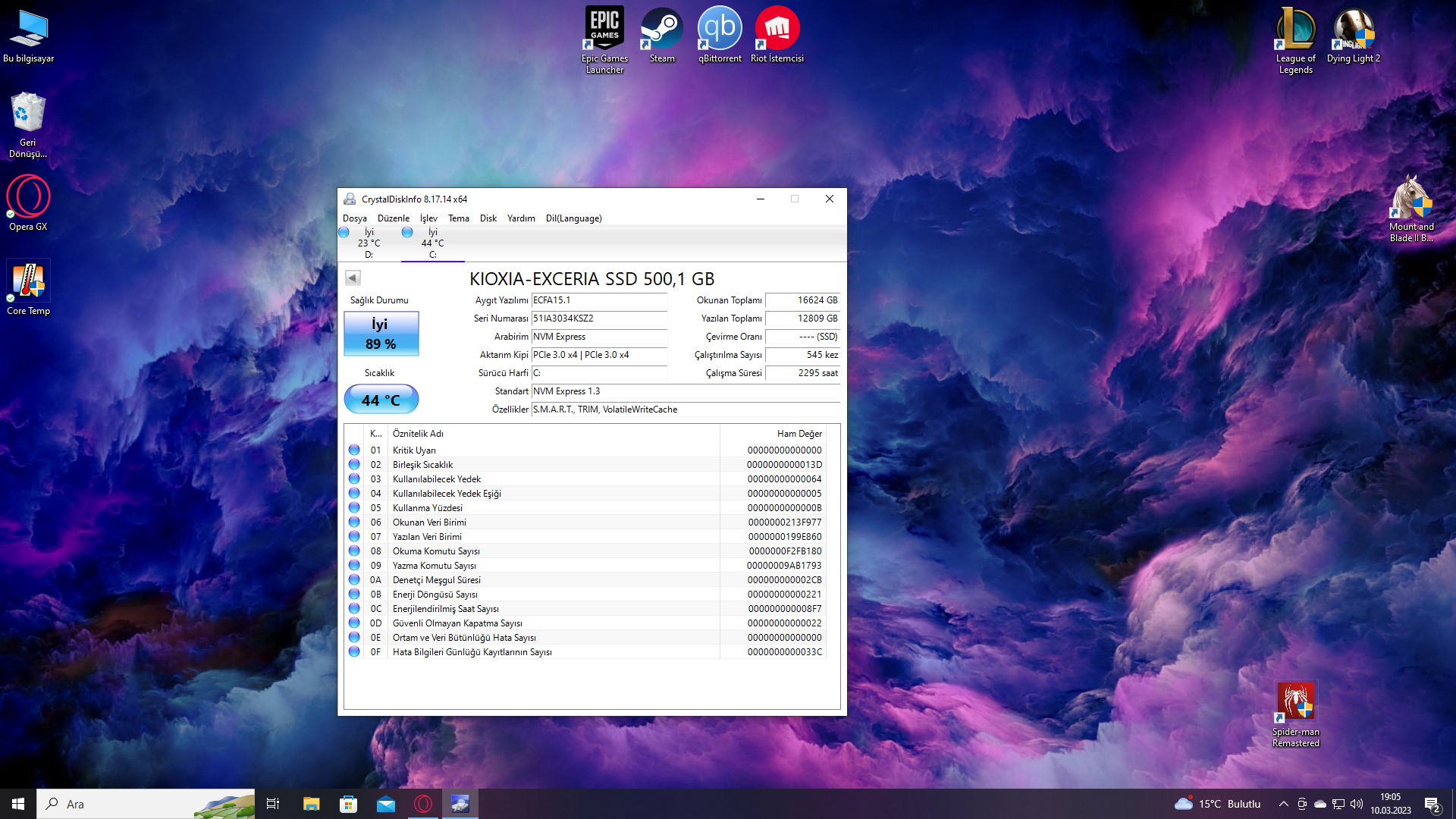1456x819 pixels.
Task: Click the Okunan Toplamı 16624 GB field
Action: [802, 300]
